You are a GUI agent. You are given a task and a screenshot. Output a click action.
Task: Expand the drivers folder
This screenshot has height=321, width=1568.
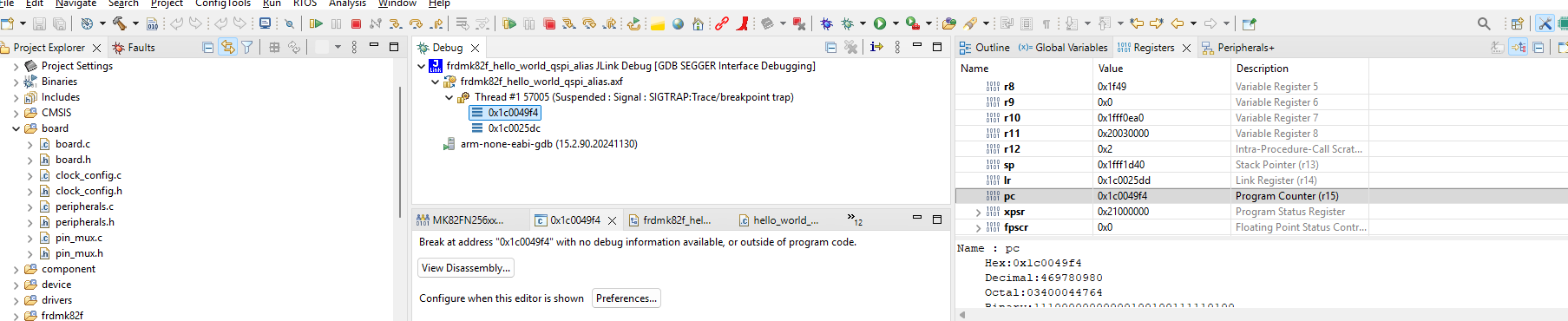coord(16,300)
